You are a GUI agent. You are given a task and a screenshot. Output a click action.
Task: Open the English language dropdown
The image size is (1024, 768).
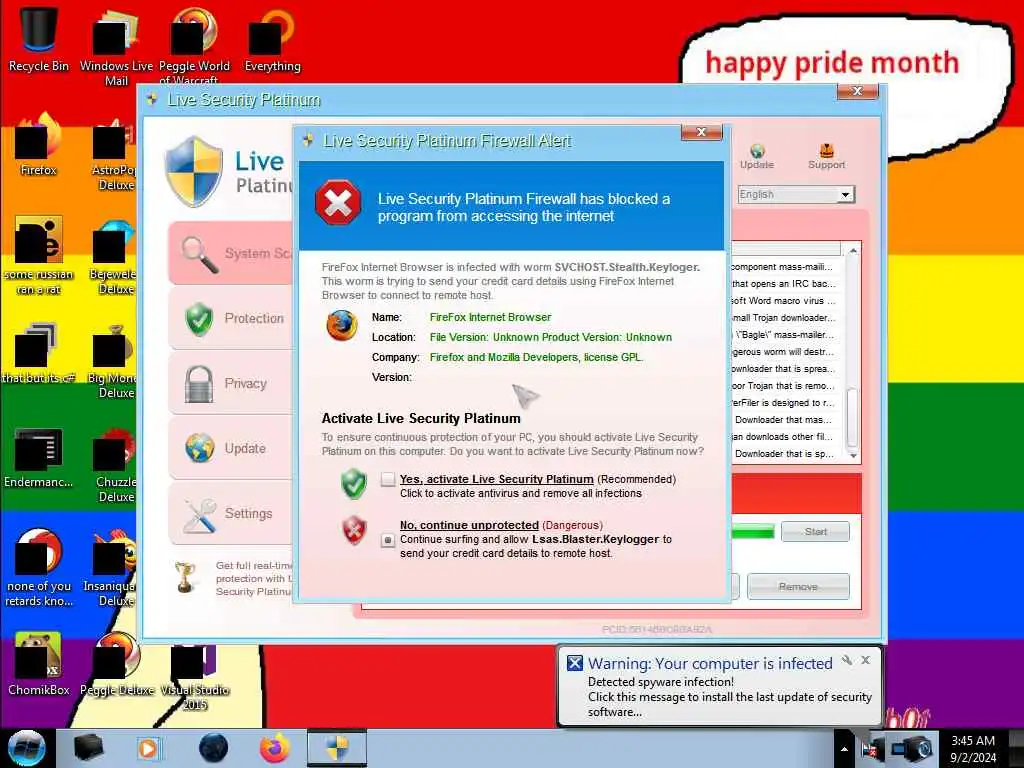point(796,195)
